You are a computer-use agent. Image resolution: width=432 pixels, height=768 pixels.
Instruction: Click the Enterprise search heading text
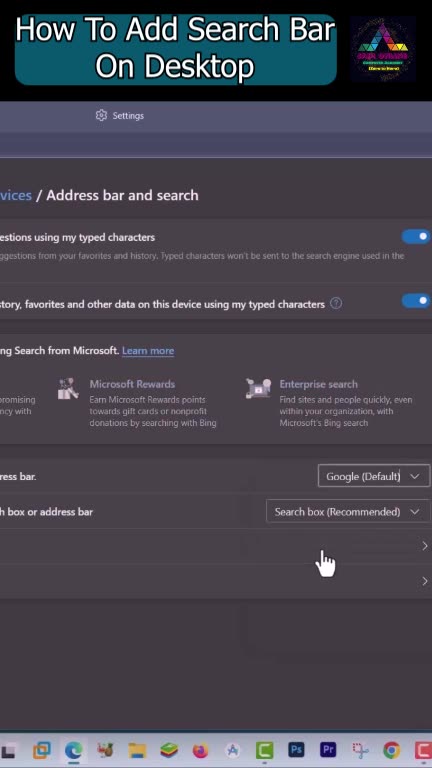[318, 384]
